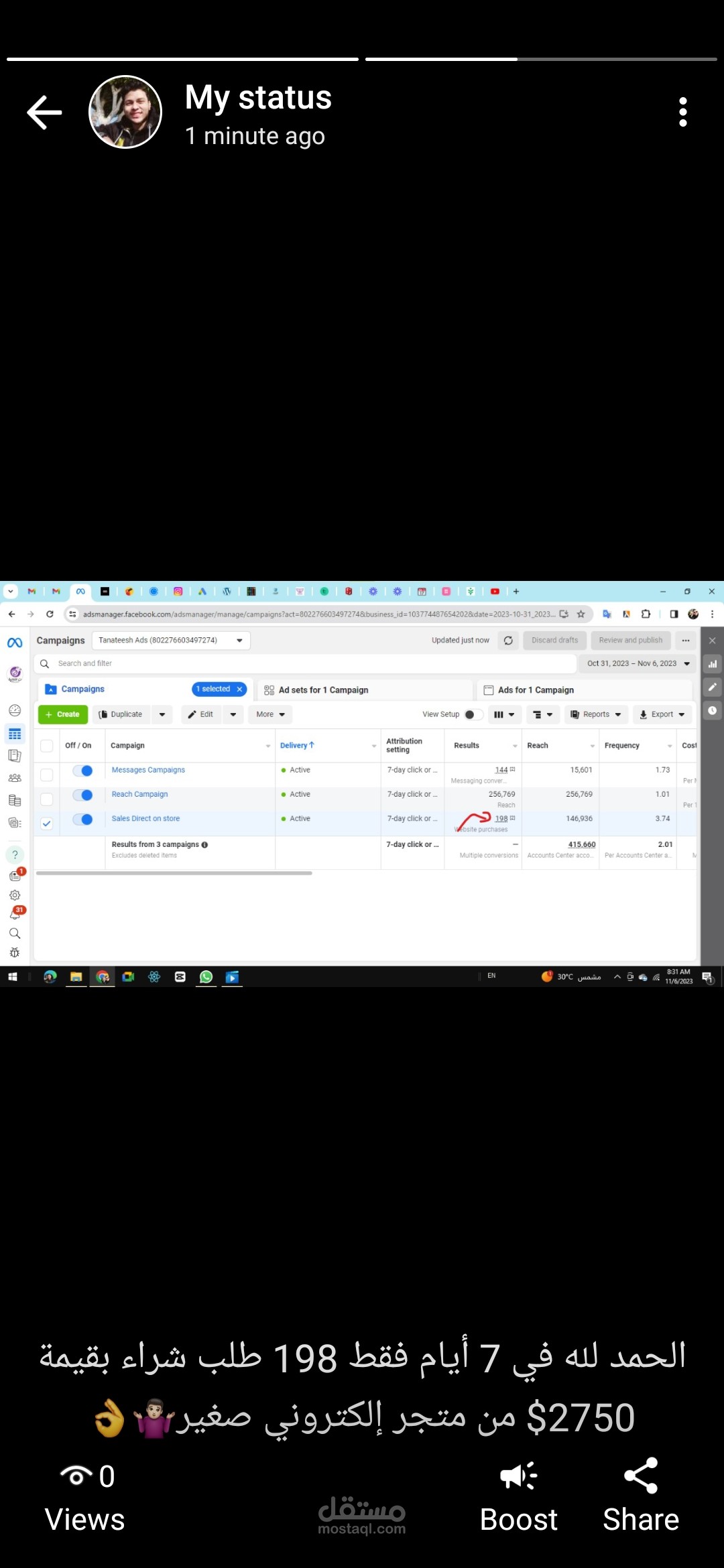Viewport: 724px width, 1568px height.
Task: Tap the first status progress bar
Action: point(182,59)
